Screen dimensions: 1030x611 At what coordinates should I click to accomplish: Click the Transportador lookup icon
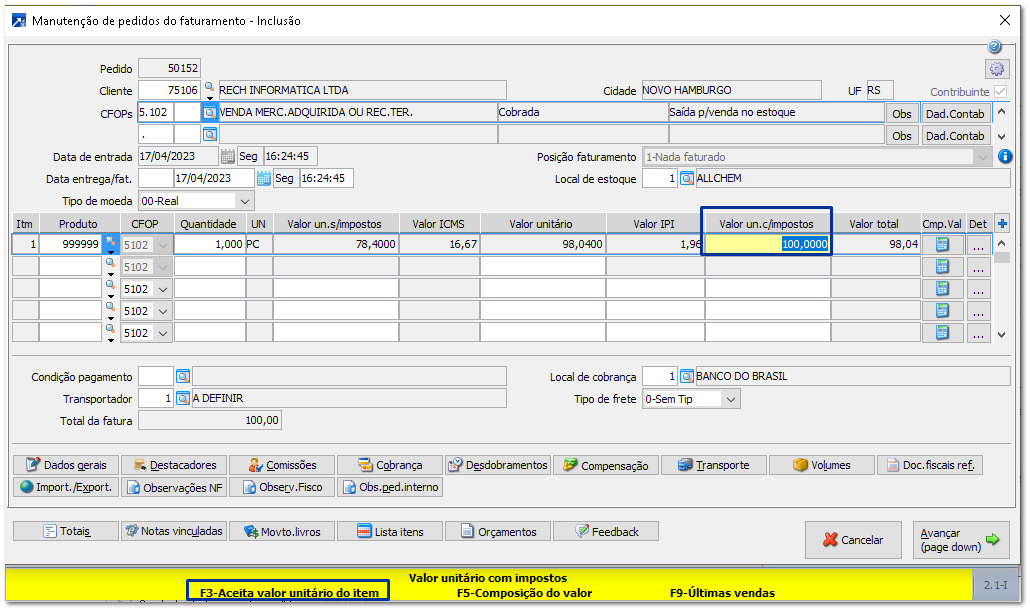pos(183,399)
